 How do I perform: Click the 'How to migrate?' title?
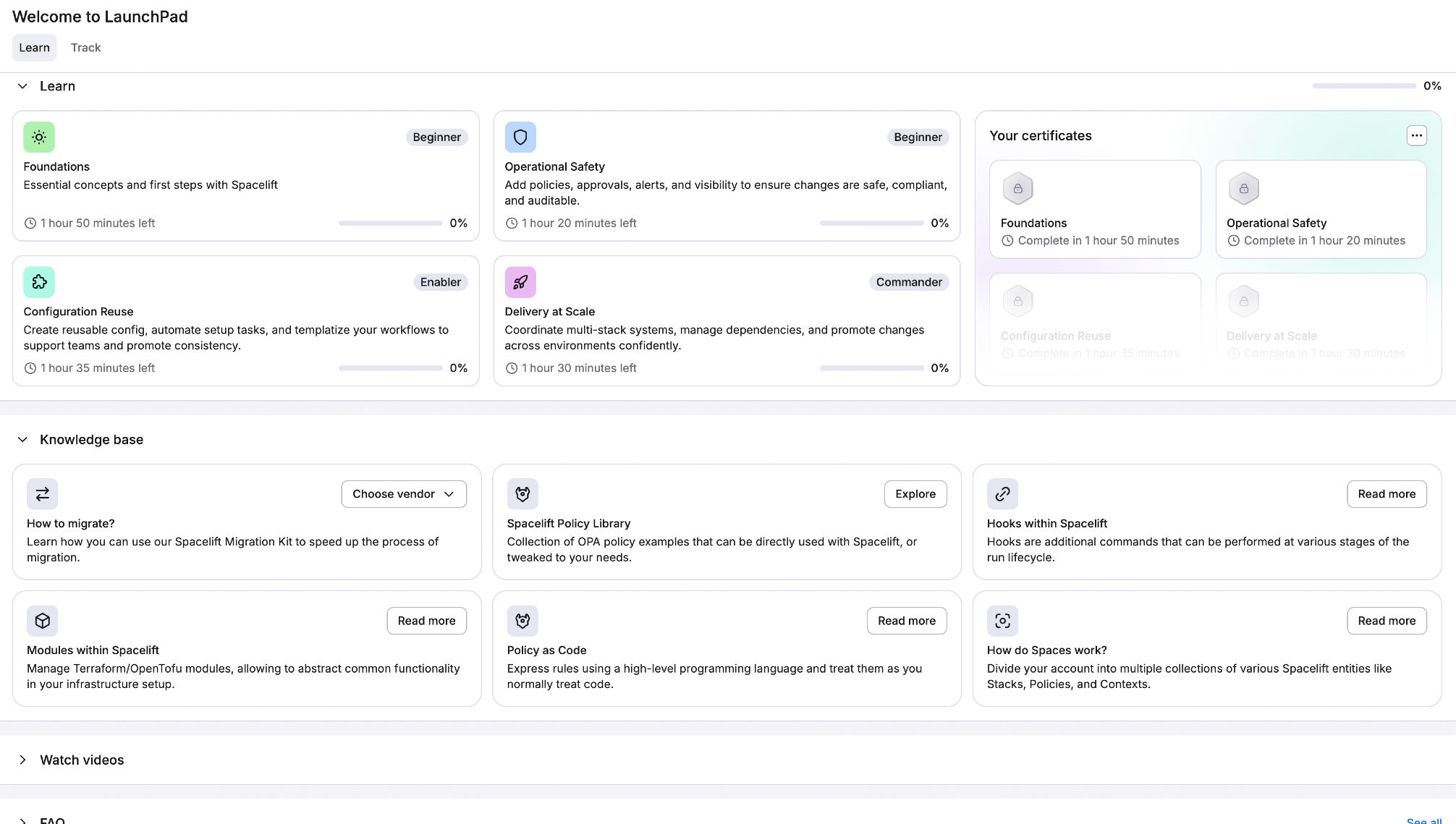pos(71,524)
